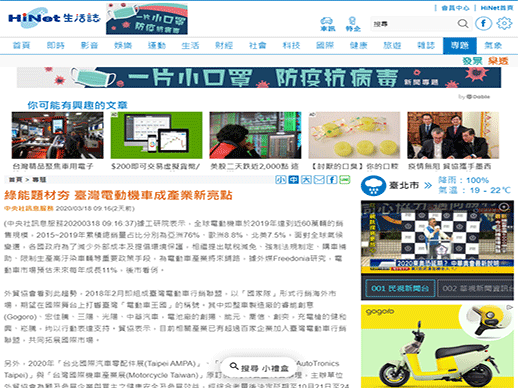Expand the 臺北市 city selector arrows

428,185
